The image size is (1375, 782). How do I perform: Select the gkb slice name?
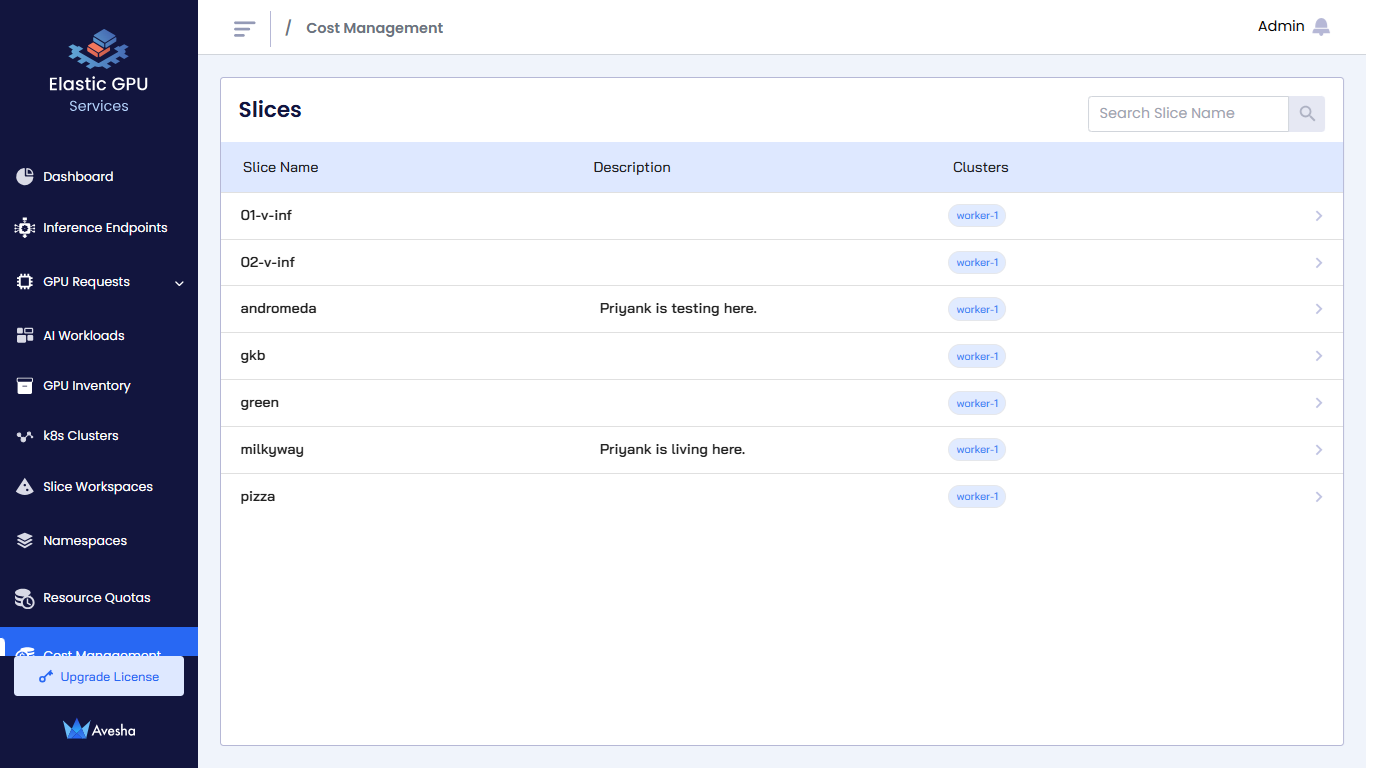pyautogui.click(x=253, y=356)
